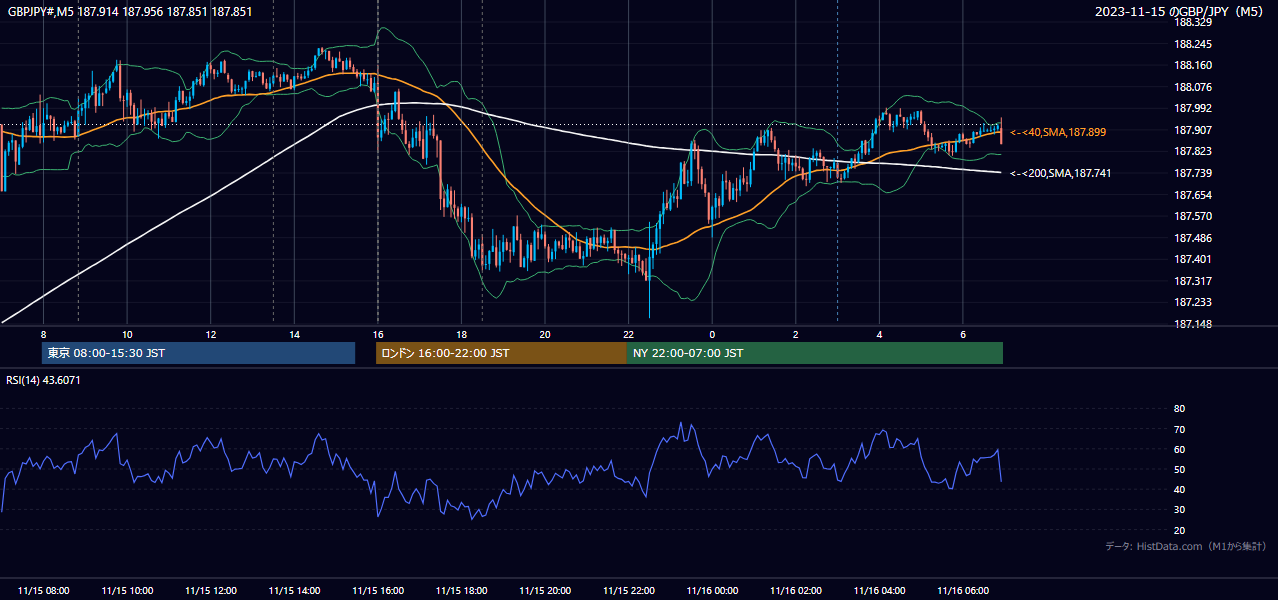Click the 11/15 08:00 time label
Image resolution: width=1278 pixels, height=600 pixels.
(x=44, y=591)
